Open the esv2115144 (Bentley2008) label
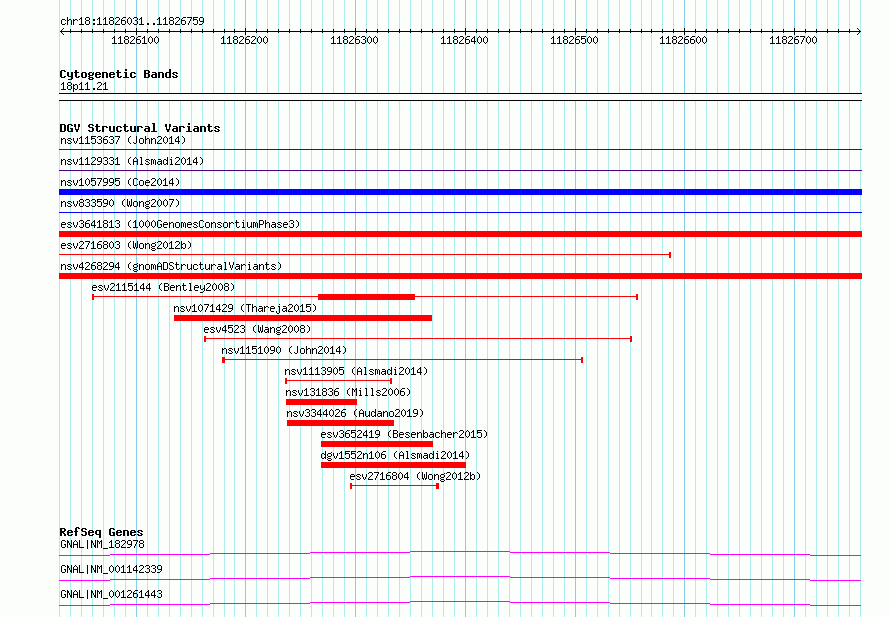The height and width of the screenshot is (617, 890). 163,287
